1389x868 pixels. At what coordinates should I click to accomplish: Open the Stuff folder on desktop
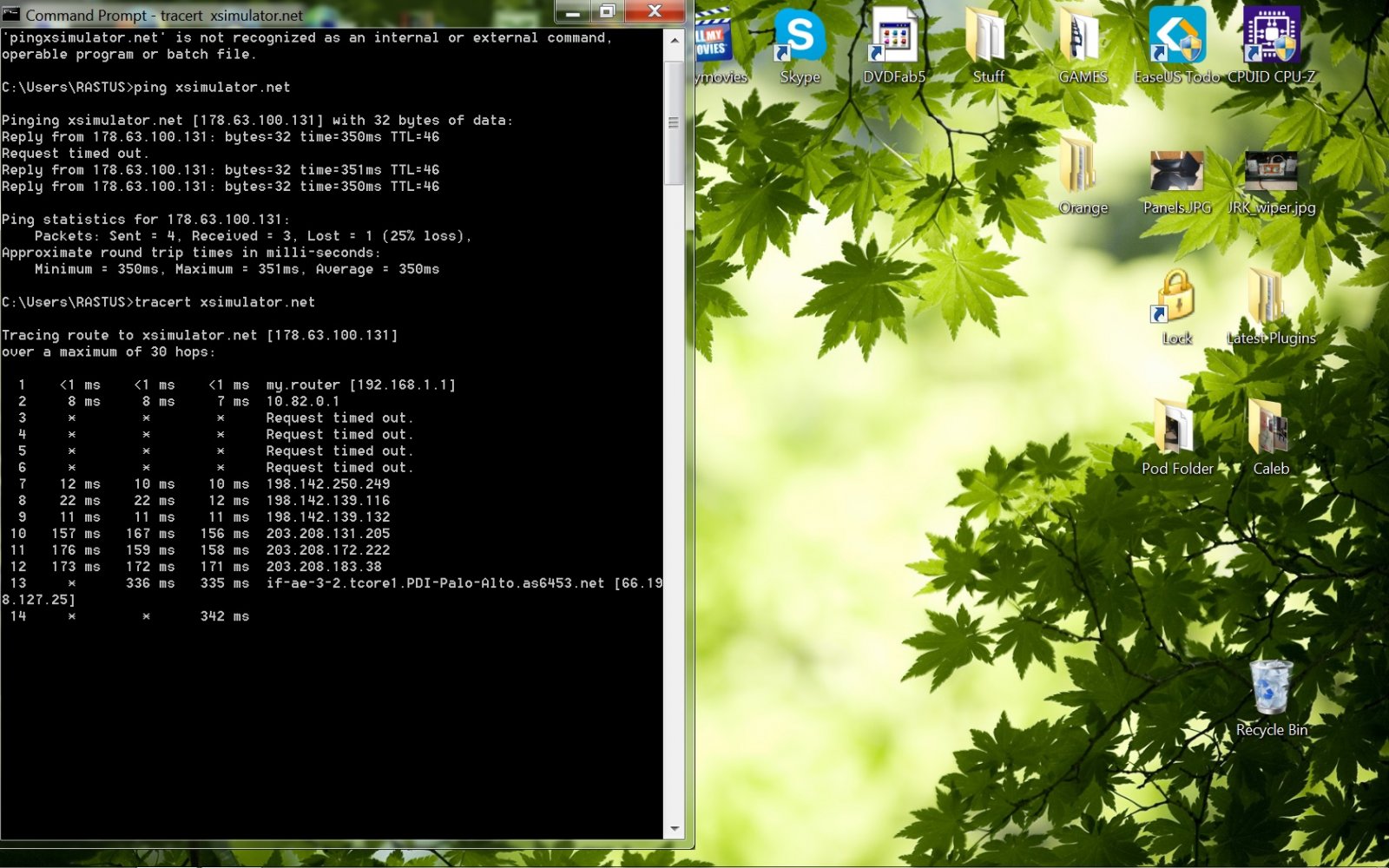coord(988,39)
